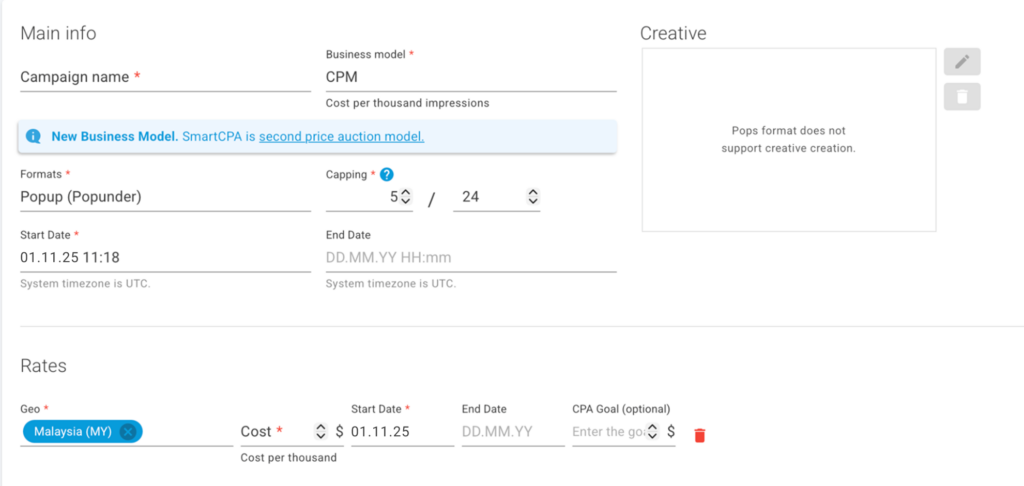Screen dimensions: 1024x486
Task: Open the Business model CPM dropdown
Action: point(470,76)
